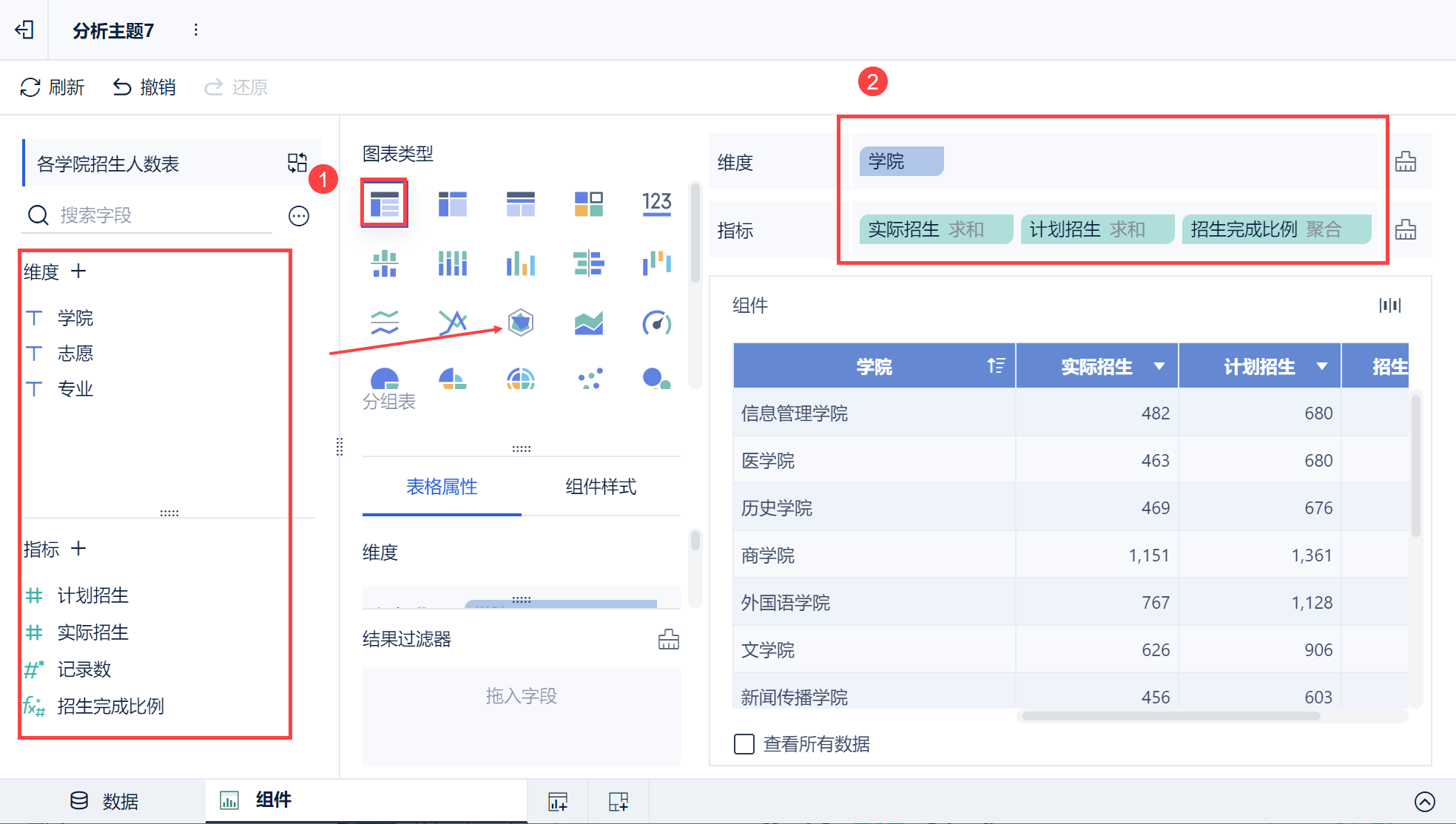Expand the bottom panel with the chevron-up icon
The height and width of the screenshot is (824, 1456).
coord(1424,801)
